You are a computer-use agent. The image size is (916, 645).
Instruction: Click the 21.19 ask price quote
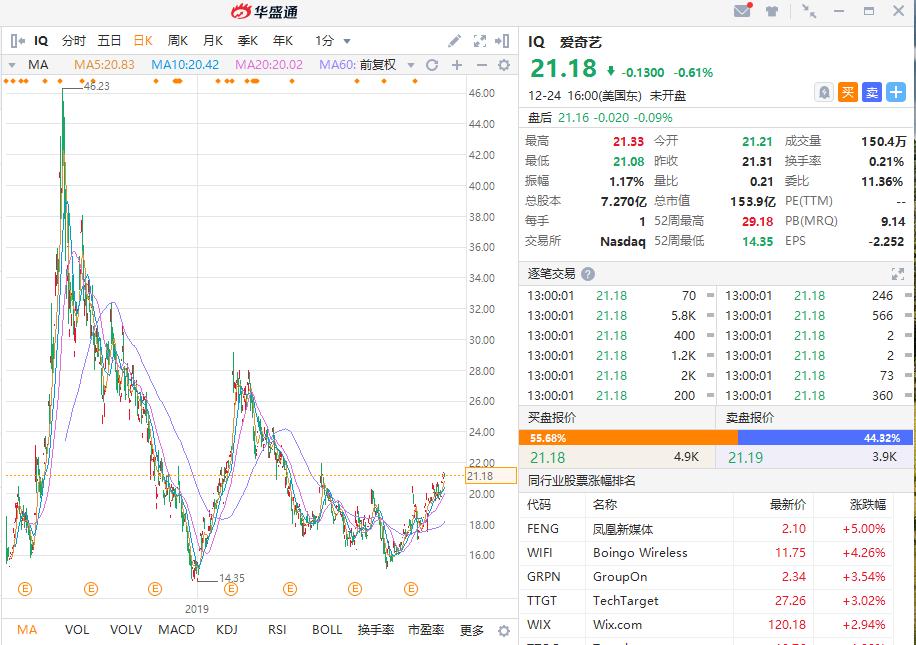(x=745, y=457)
